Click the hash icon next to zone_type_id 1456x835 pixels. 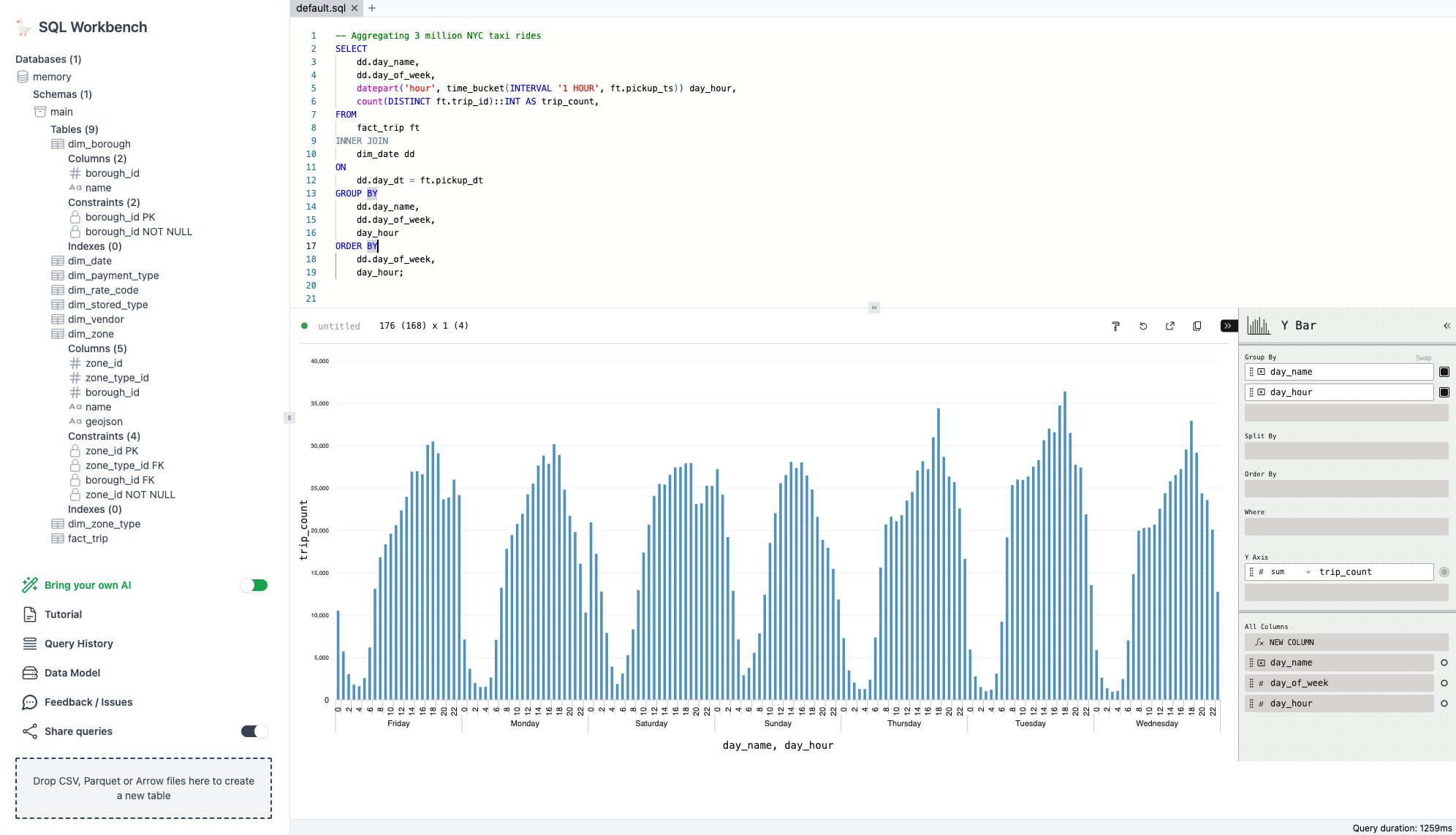(75, 378)
